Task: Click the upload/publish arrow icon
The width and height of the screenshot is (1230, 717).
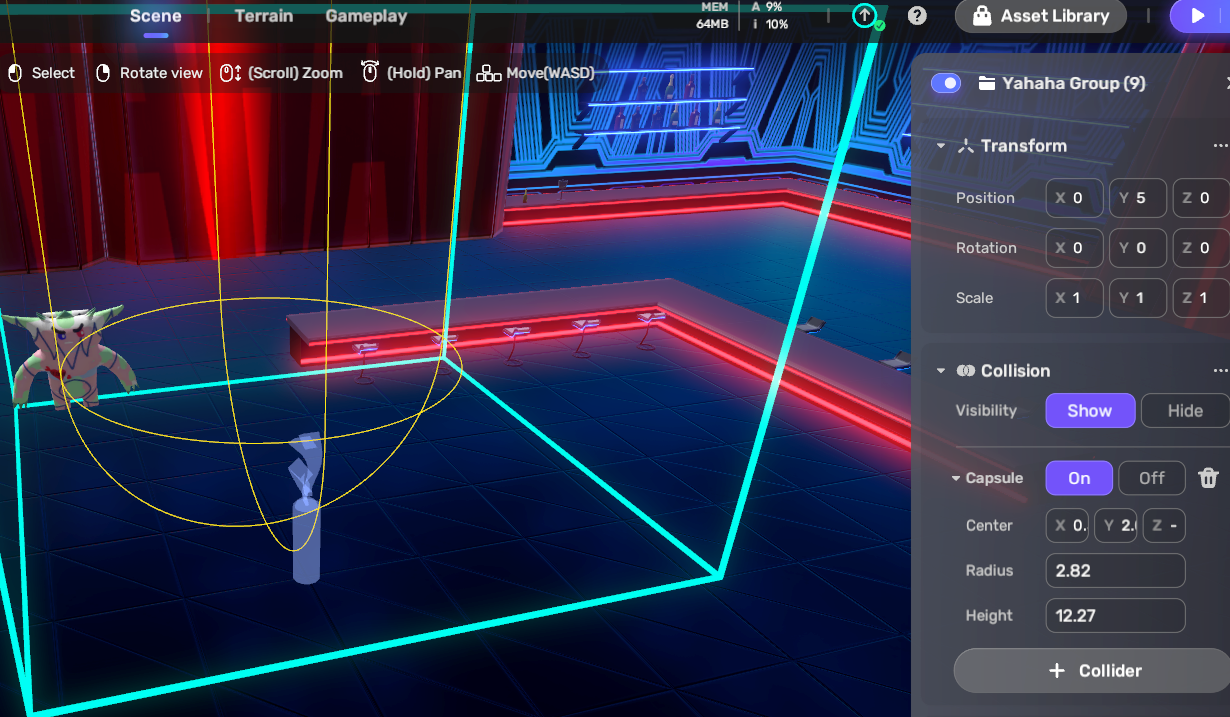Action: [864, 16]
